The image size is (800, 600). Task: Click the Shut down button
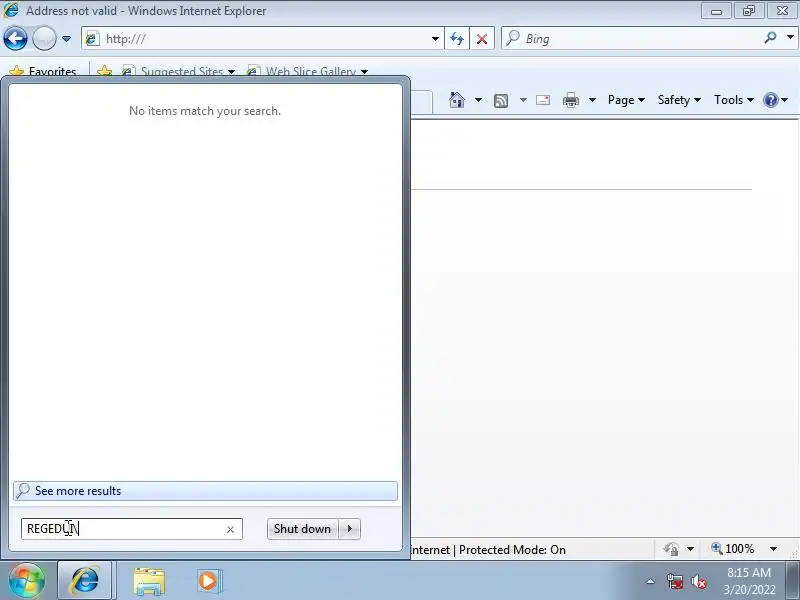(302, 529)
